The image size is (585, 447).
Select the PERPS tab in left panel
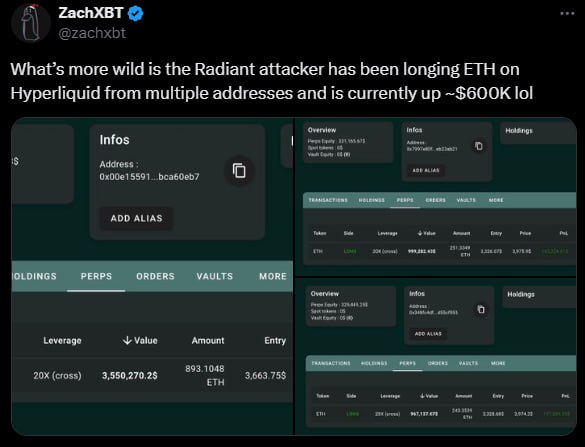click(96, 276)
